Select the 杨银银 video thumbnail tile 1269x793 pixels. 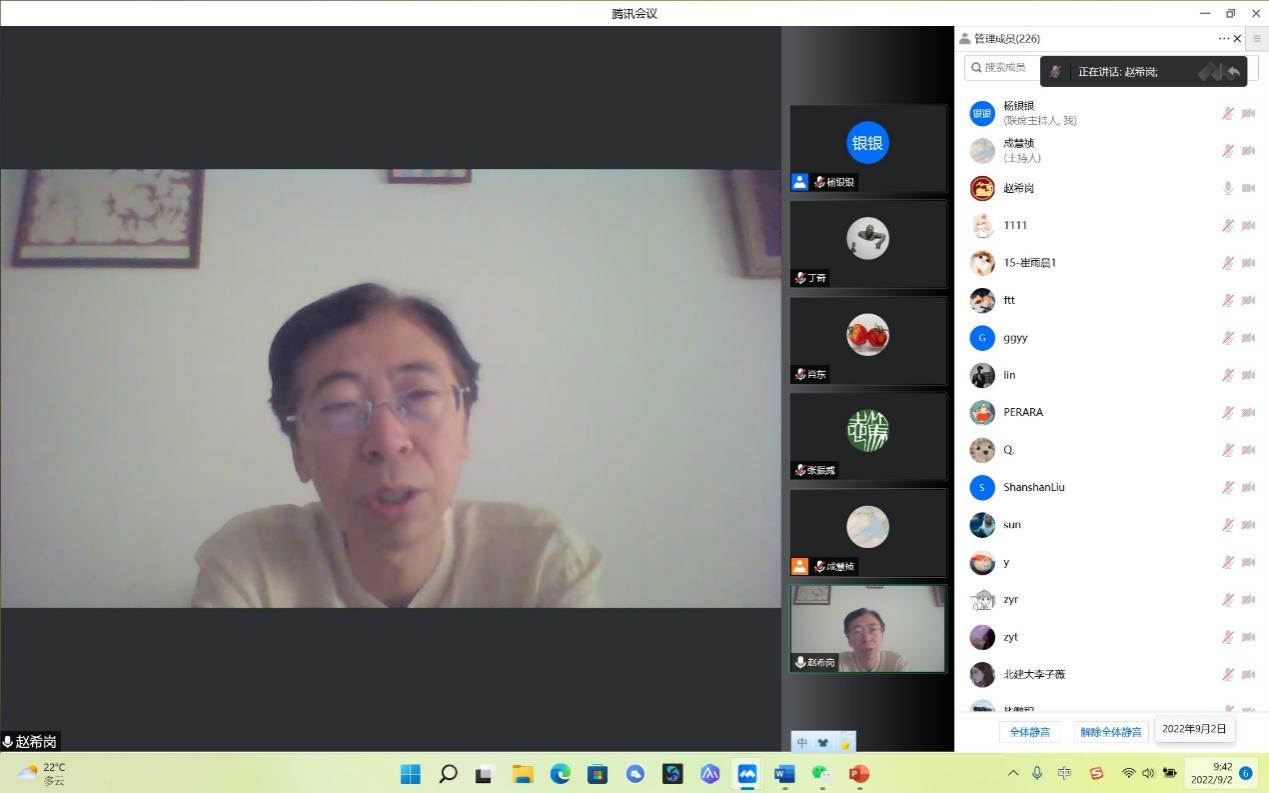867,148
